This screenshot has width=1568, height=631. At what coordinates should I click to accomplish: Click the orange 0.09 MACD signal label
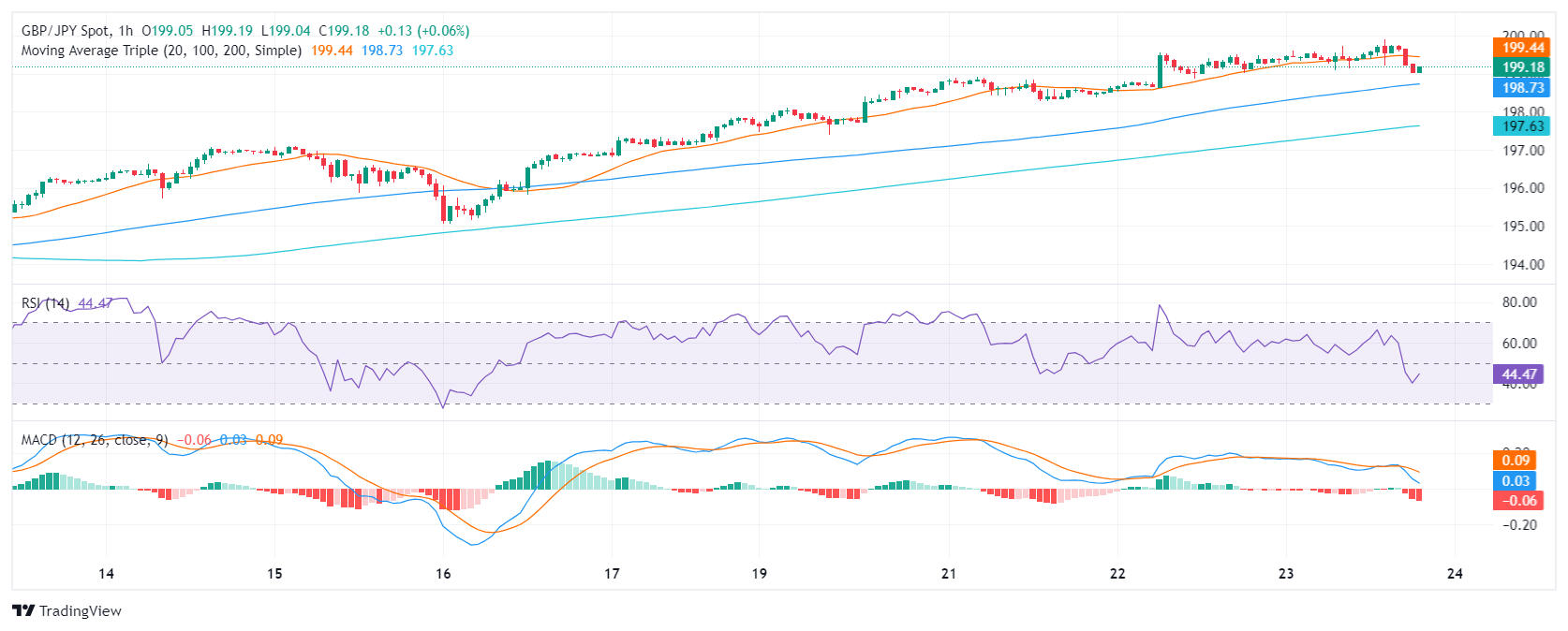tap(1516, 461)
